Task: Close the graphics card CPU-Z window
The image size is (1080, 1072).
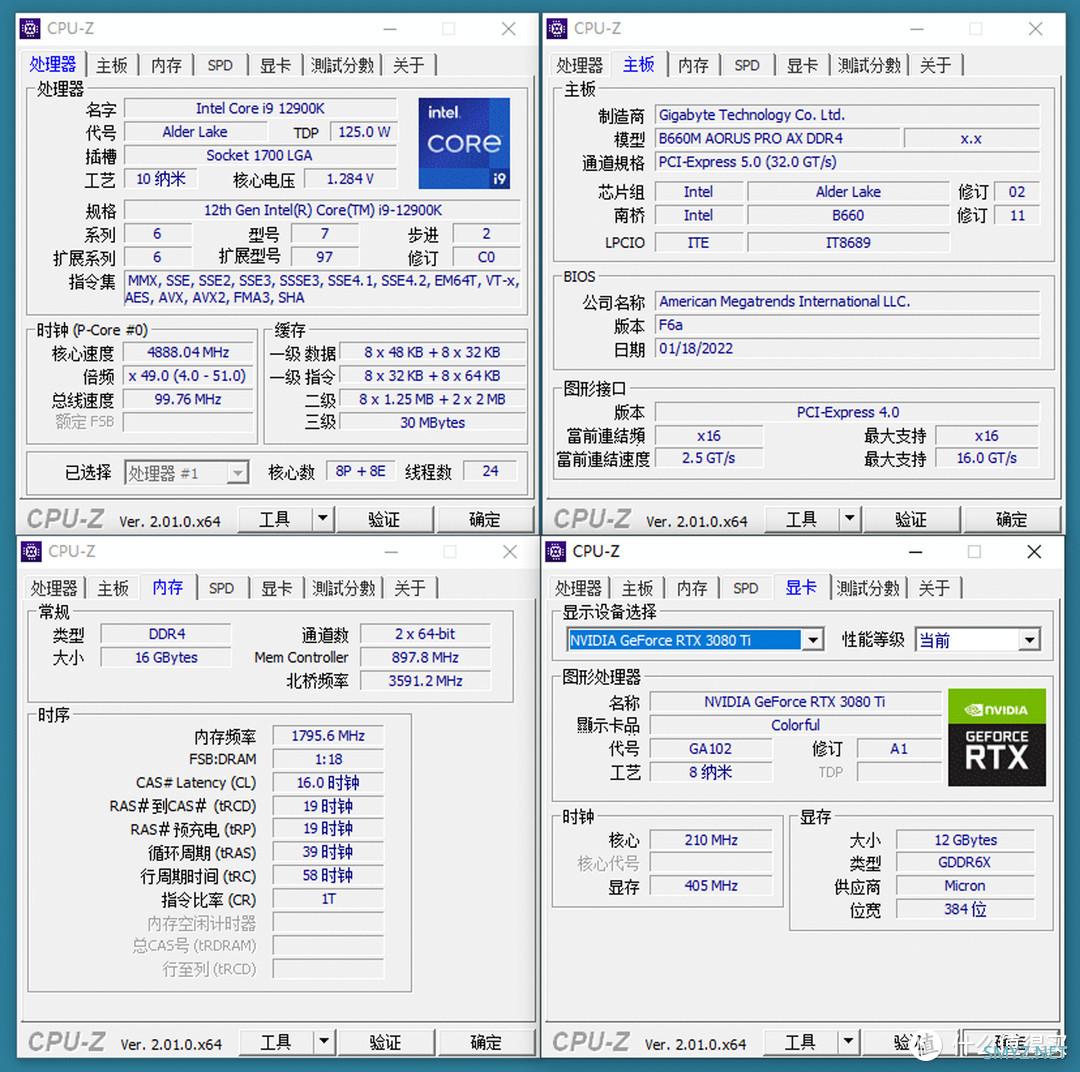Action: tap(1034, 551)
